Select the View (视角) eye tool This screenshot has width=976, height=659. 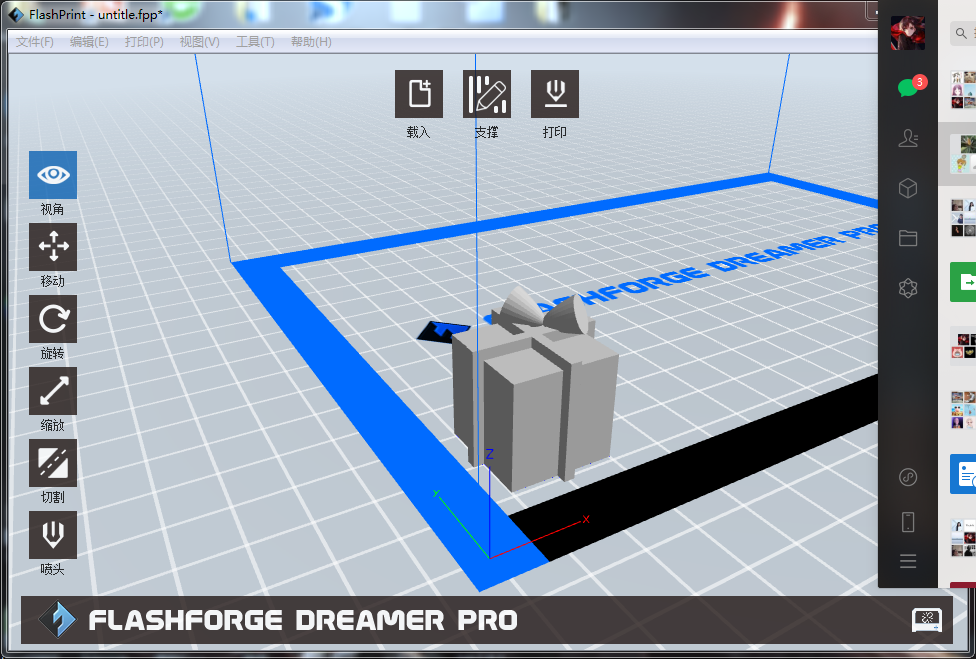(52, 176)
